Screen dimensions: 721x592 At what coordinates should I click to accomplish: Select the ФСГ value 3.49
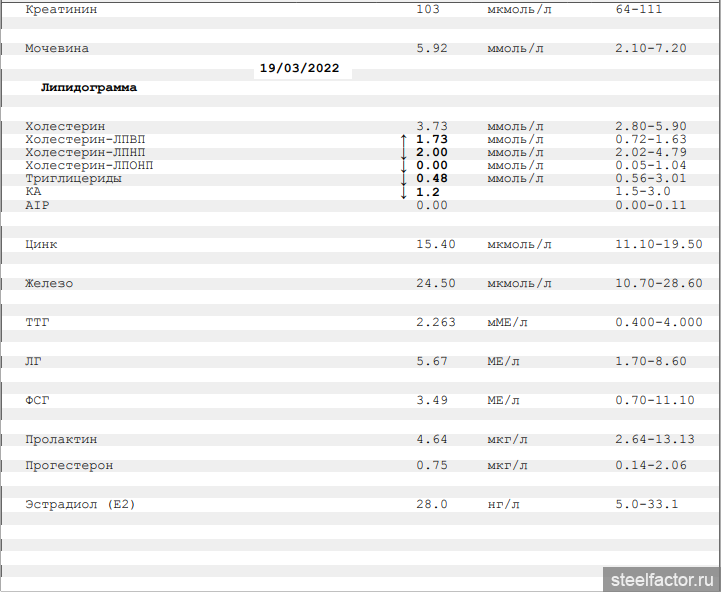(431, 401)
